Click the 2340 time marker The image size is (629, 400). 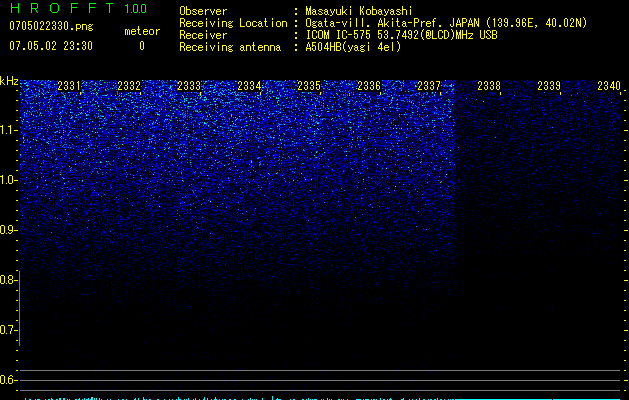609,86
